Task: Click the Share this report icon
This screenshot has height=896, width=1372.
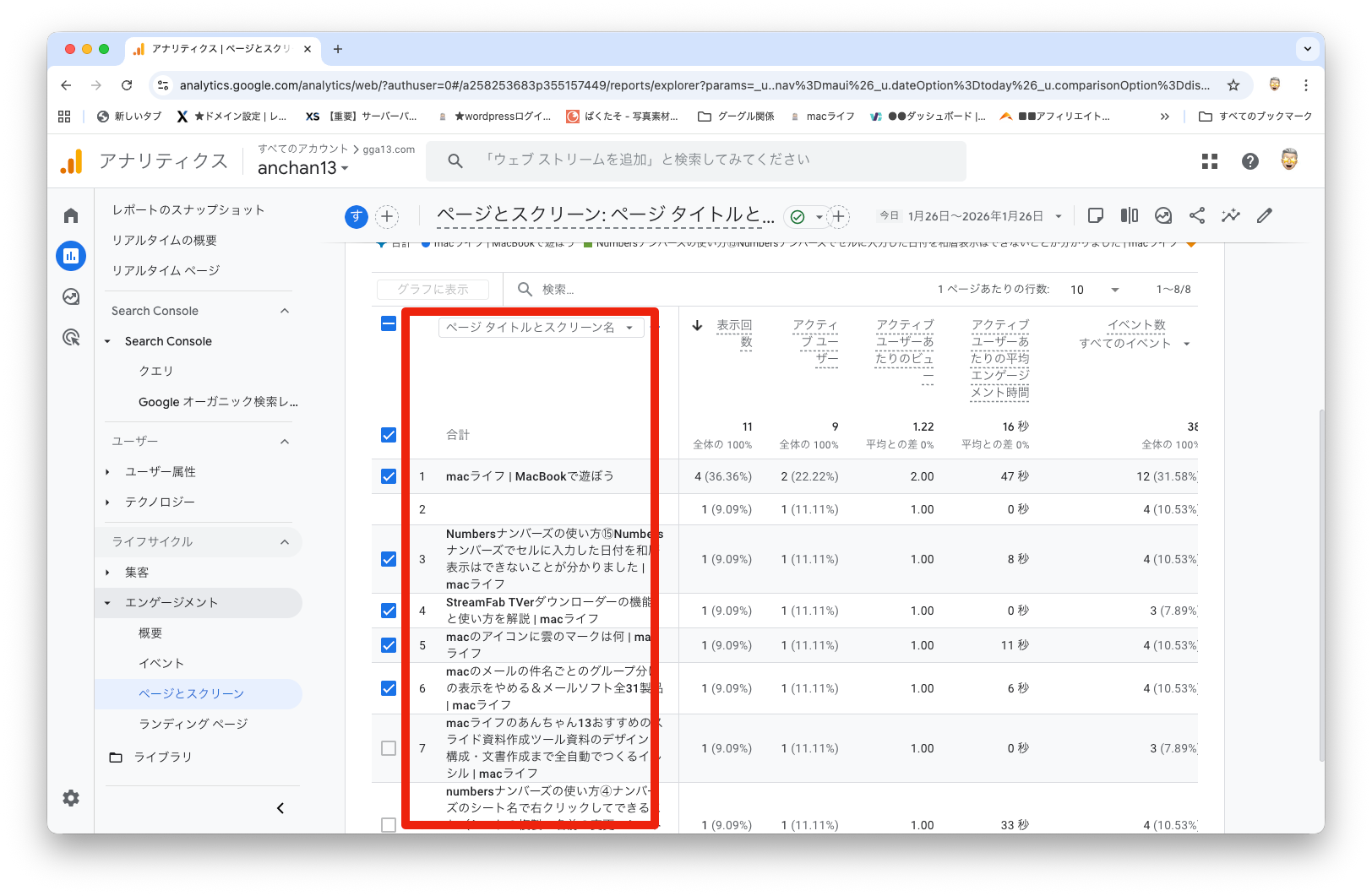Action: (x=1197, y=216)
